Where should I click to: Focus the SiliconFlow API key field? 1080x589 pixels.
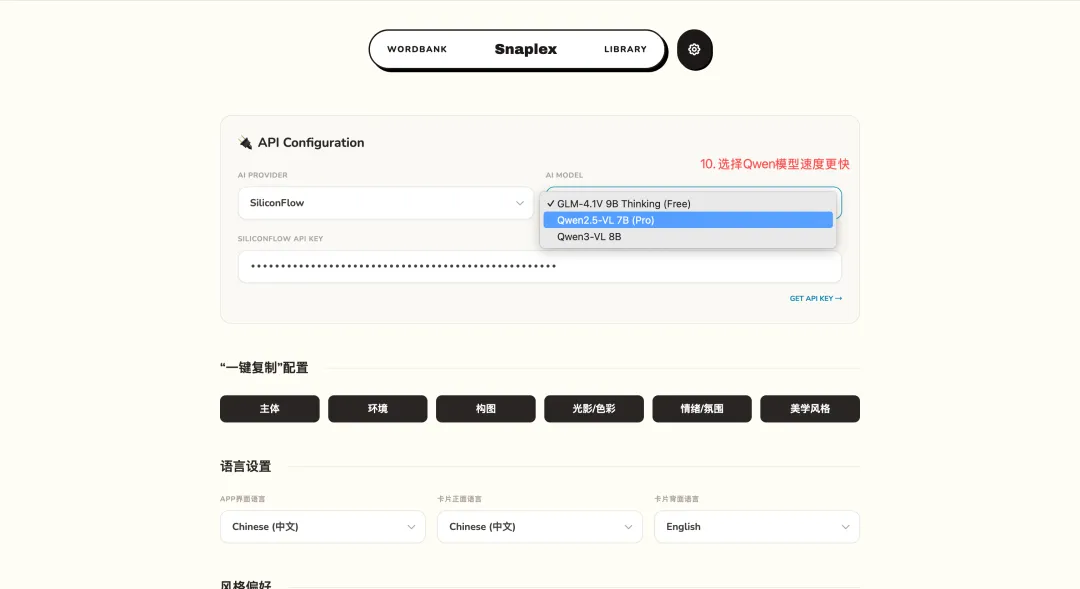coord(539,267)
